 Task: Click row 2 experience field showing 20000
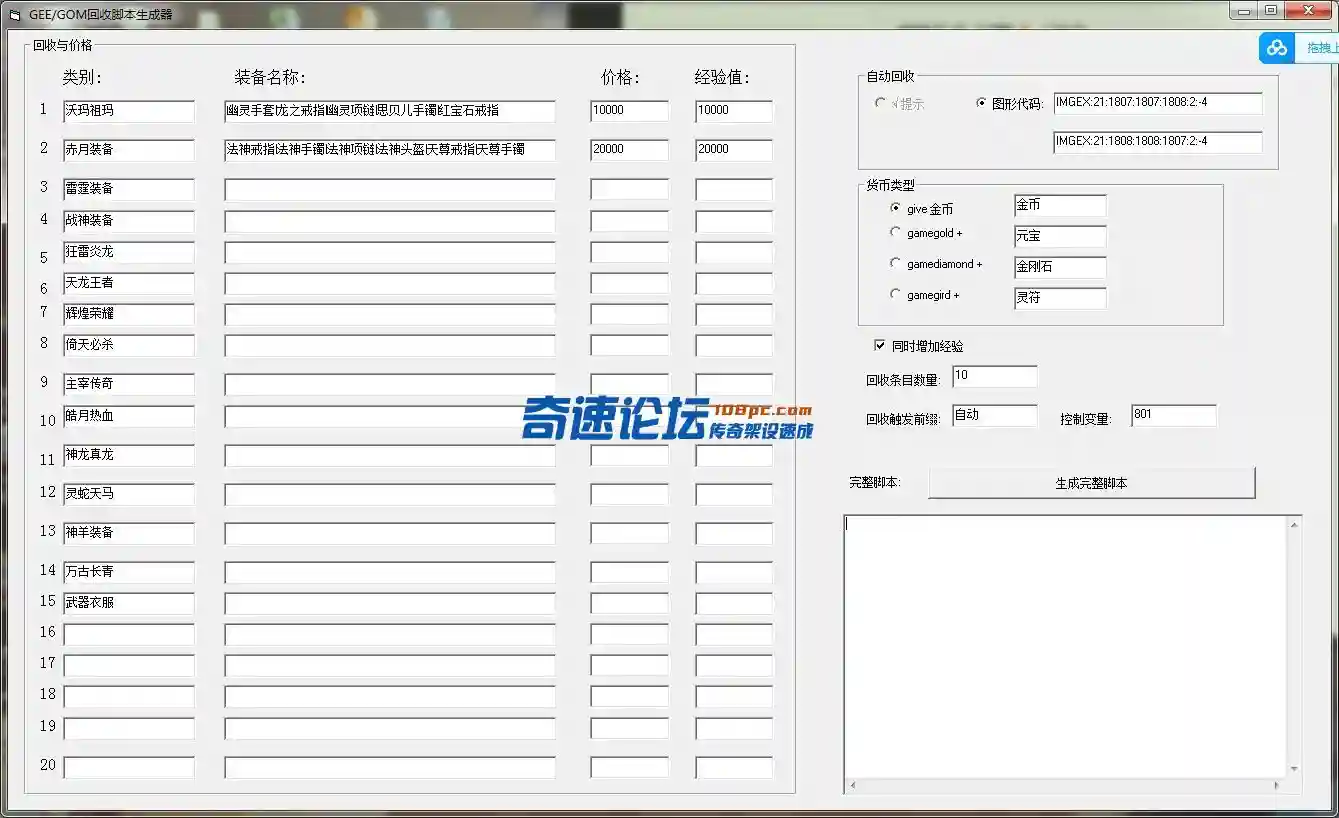[735, 150]
